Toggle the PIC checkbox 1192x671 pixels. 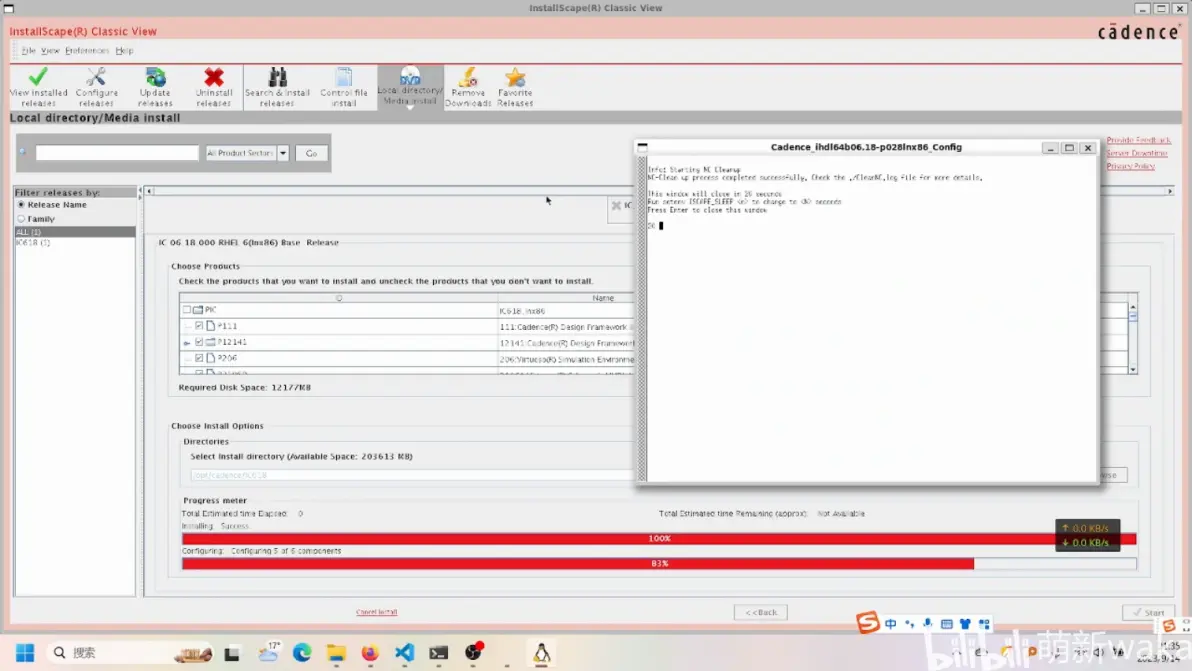pyautogui.click(x=186, y=310)
